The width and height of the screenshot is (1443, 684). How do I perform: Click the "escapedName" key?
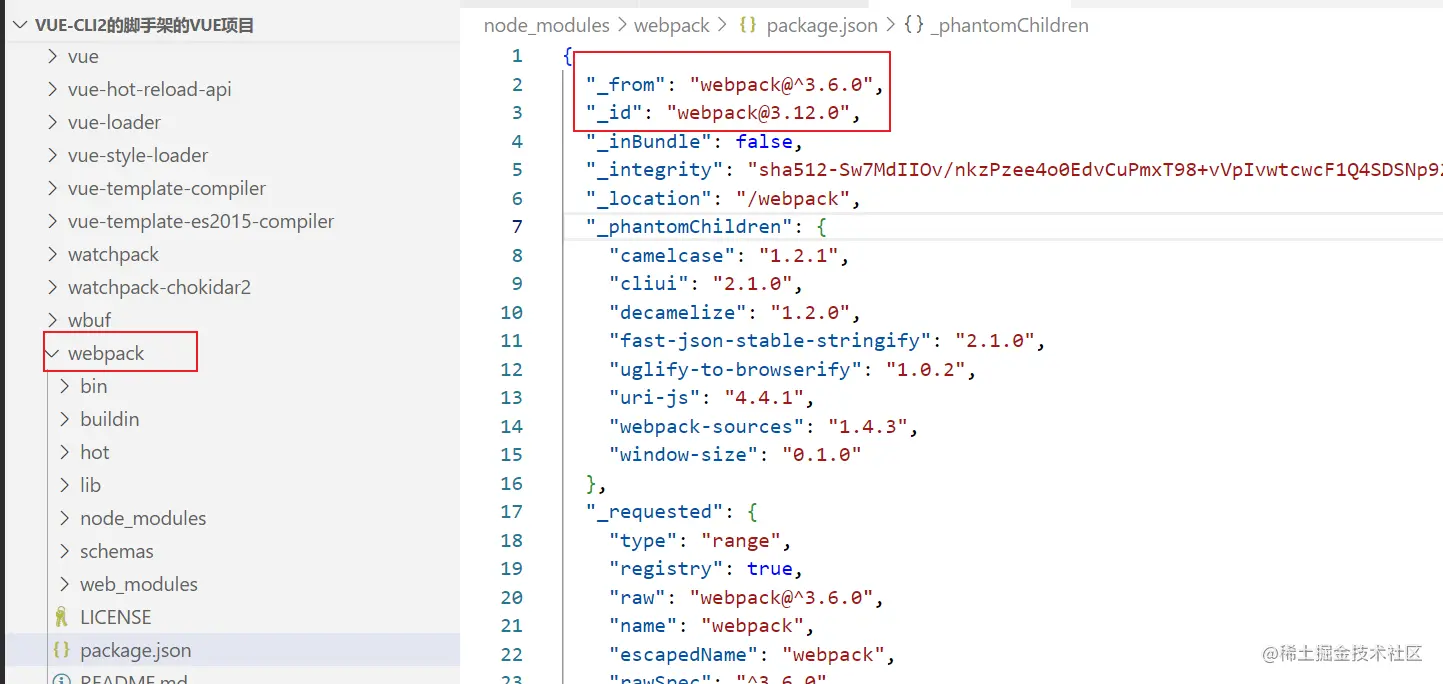point(685,655)
